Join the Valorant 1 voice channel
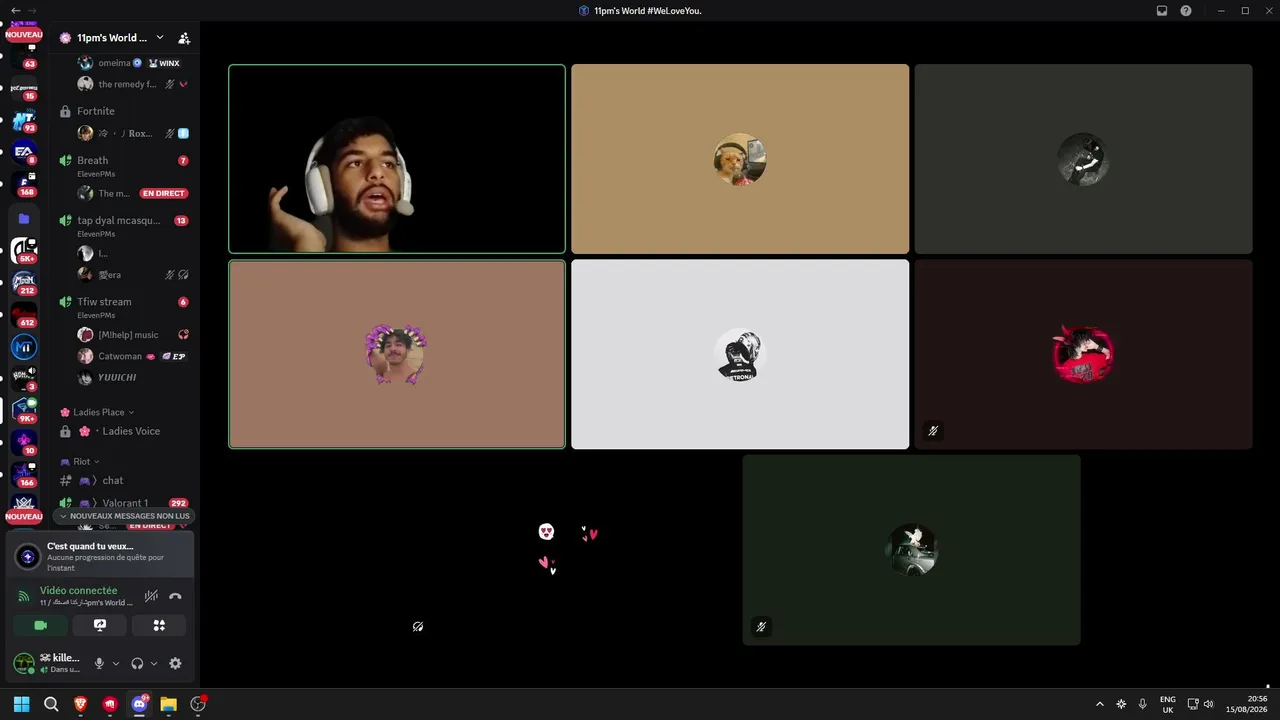 click(x=123, y=503)
